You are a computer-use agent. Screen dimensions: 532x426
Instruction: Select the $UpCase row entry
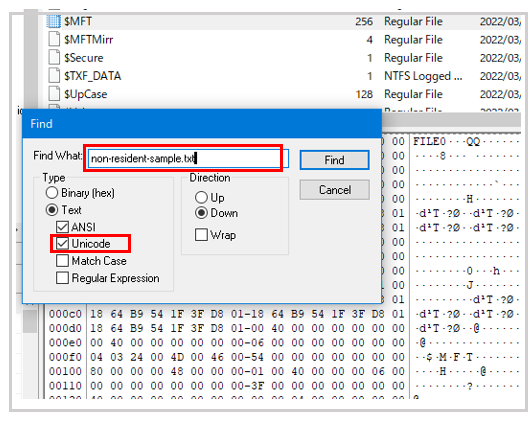pyautogui.click(x=283, y=94)
